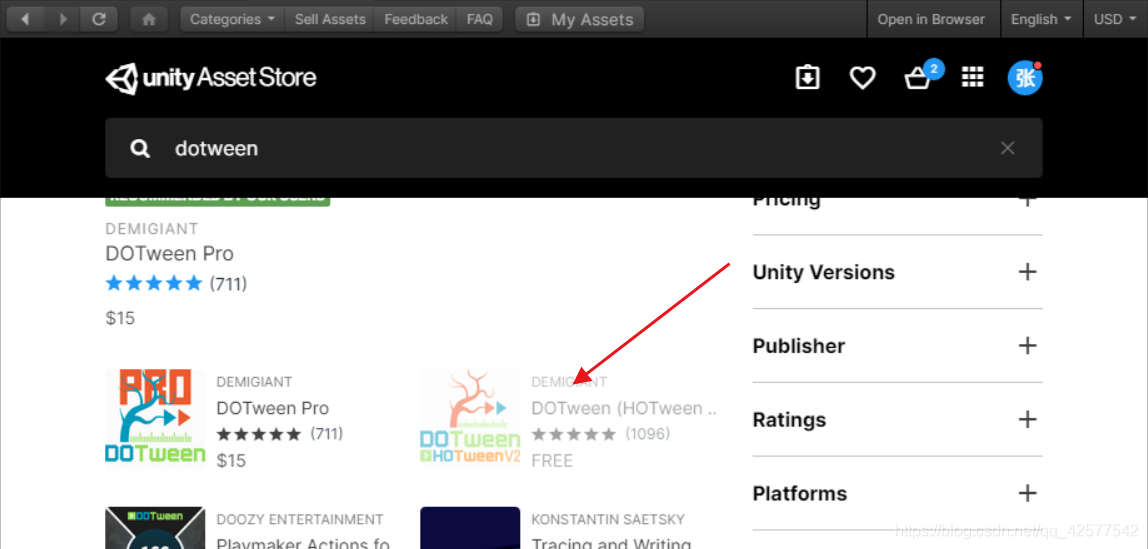The image size is (1148, 549).
Task: Open the Feedback page
Action: (416, 20)
